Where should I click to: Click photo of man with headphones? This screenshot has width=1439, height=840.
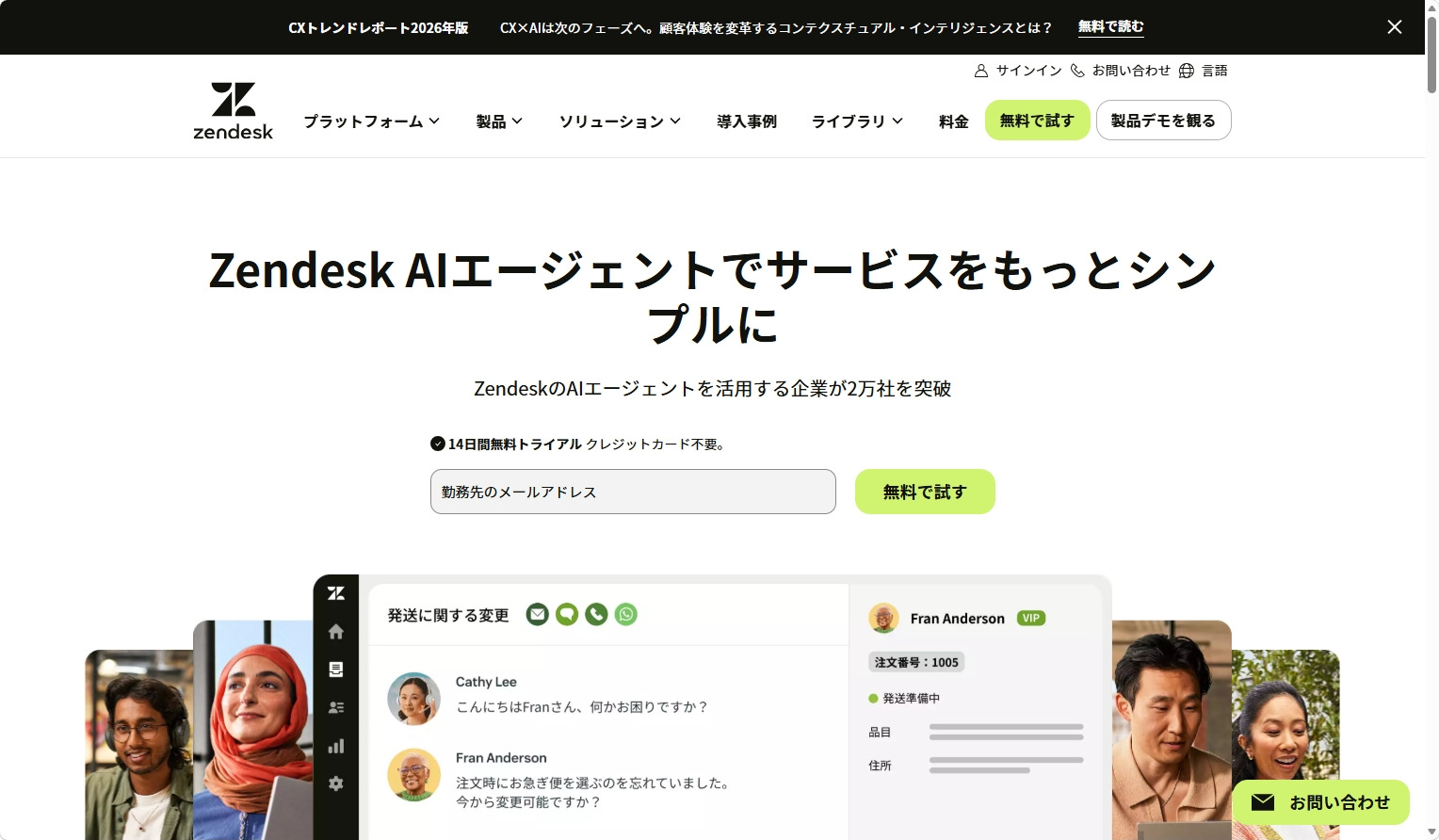138,745
